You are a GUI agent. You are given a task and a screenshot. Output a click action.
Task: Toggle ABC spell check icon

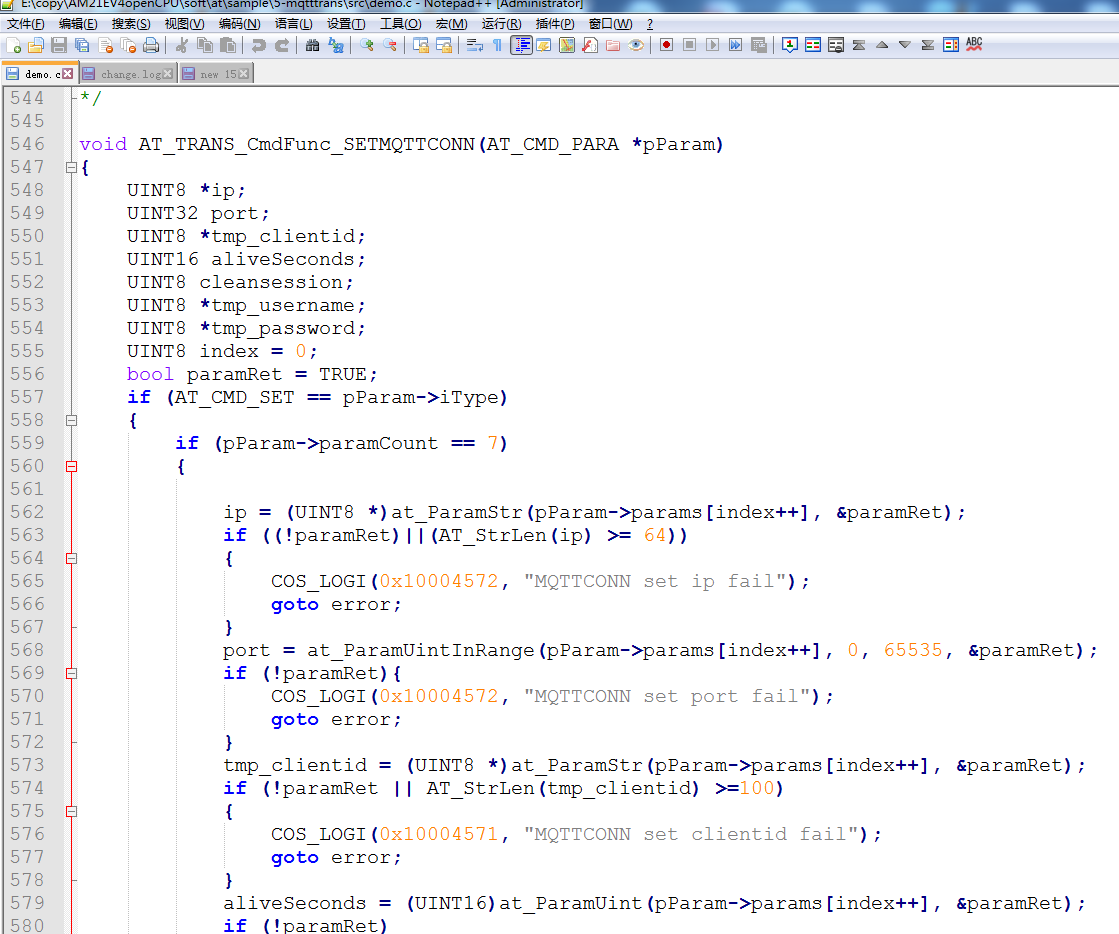[974, 45]
